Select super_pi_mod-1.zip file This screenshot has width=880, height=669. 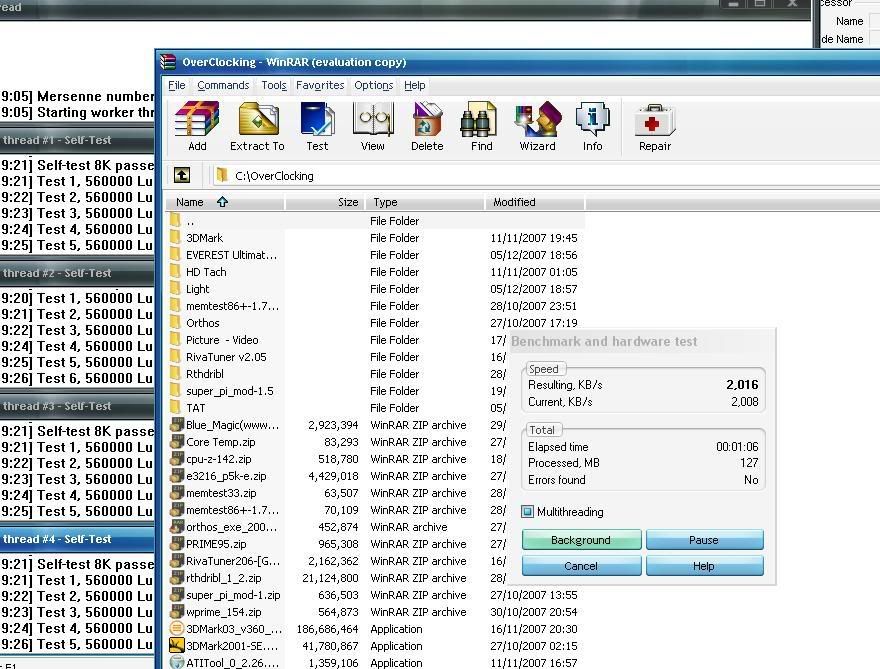tap(233, 595)
